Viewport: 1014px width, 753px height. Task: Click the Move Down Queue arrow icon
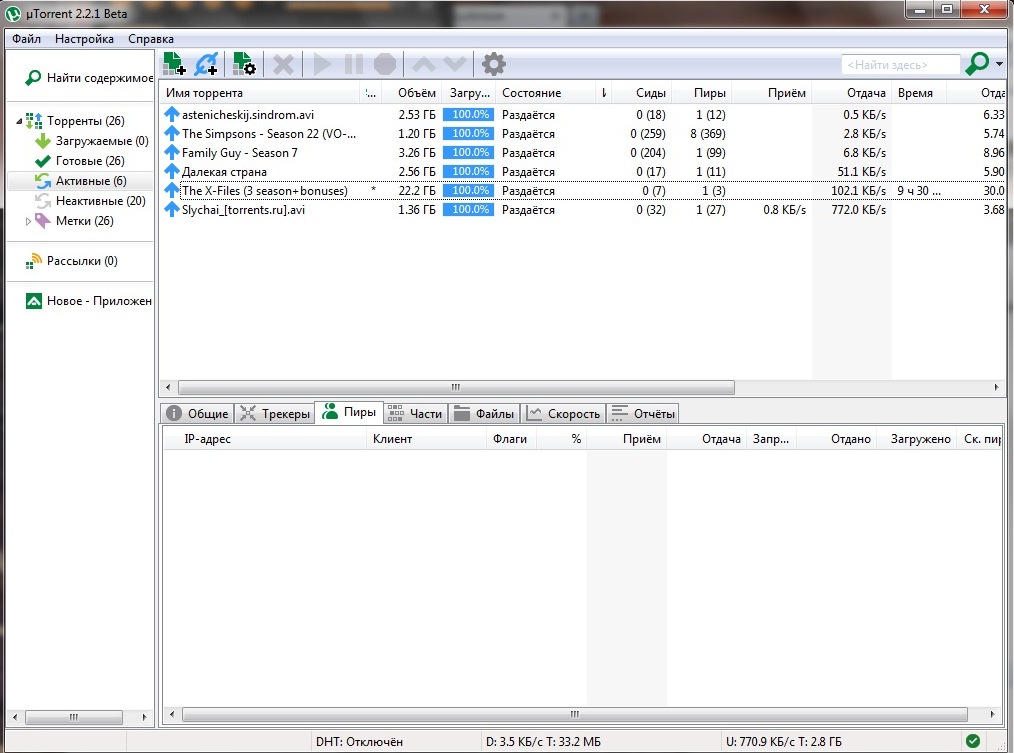[x=455, y=64]
